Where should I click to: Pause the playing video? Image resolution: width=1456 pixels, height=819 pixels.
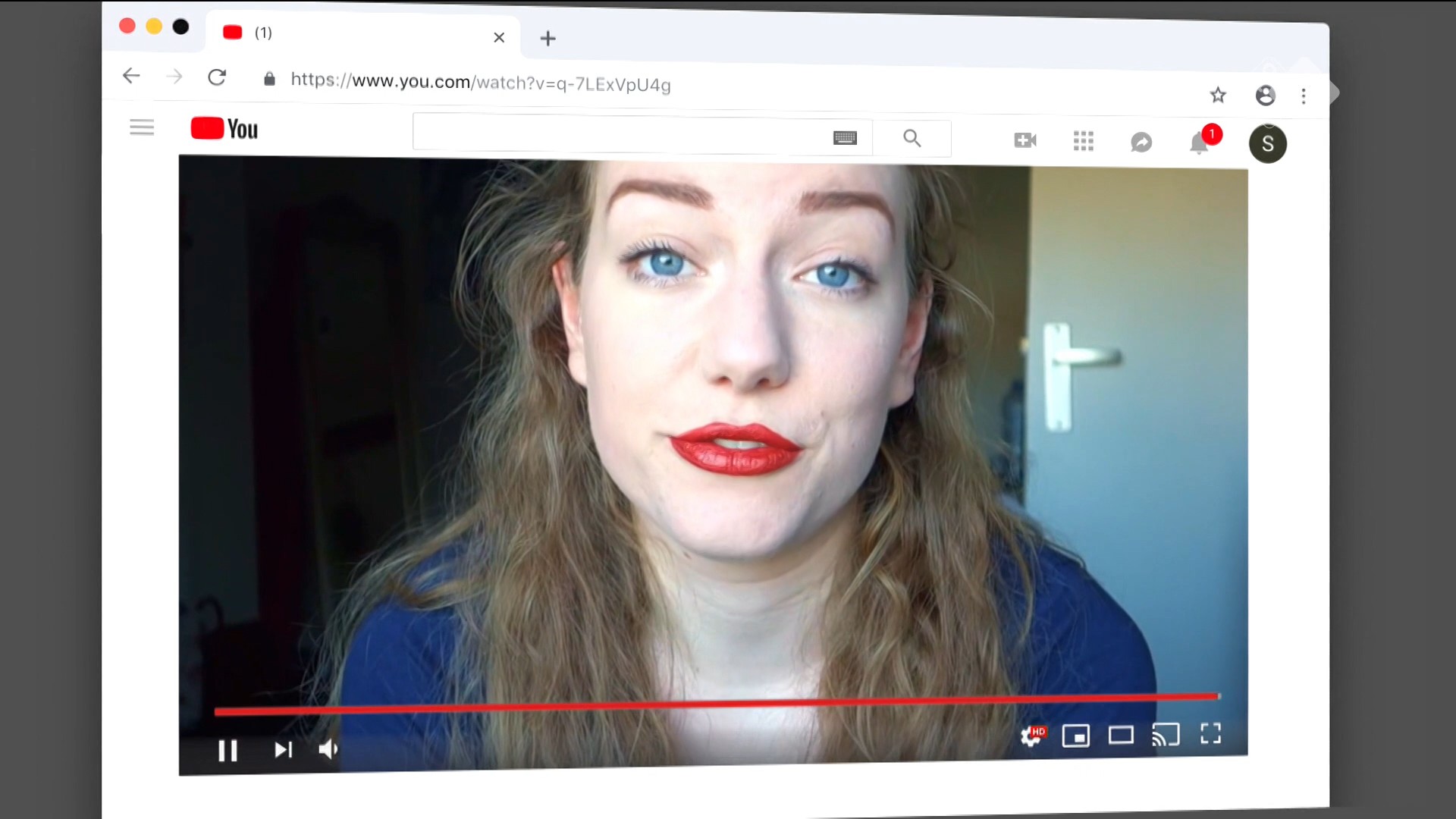point(227,751)
